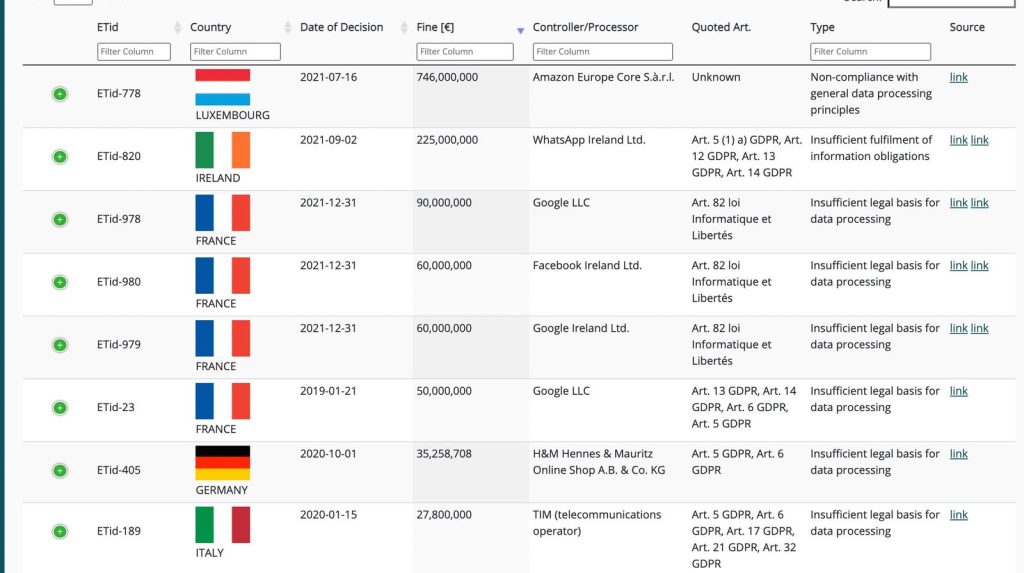The image size is (1024, 573).
Task: Open first source link for Google Ireland Ltd.
Action: tap(959, 328)
